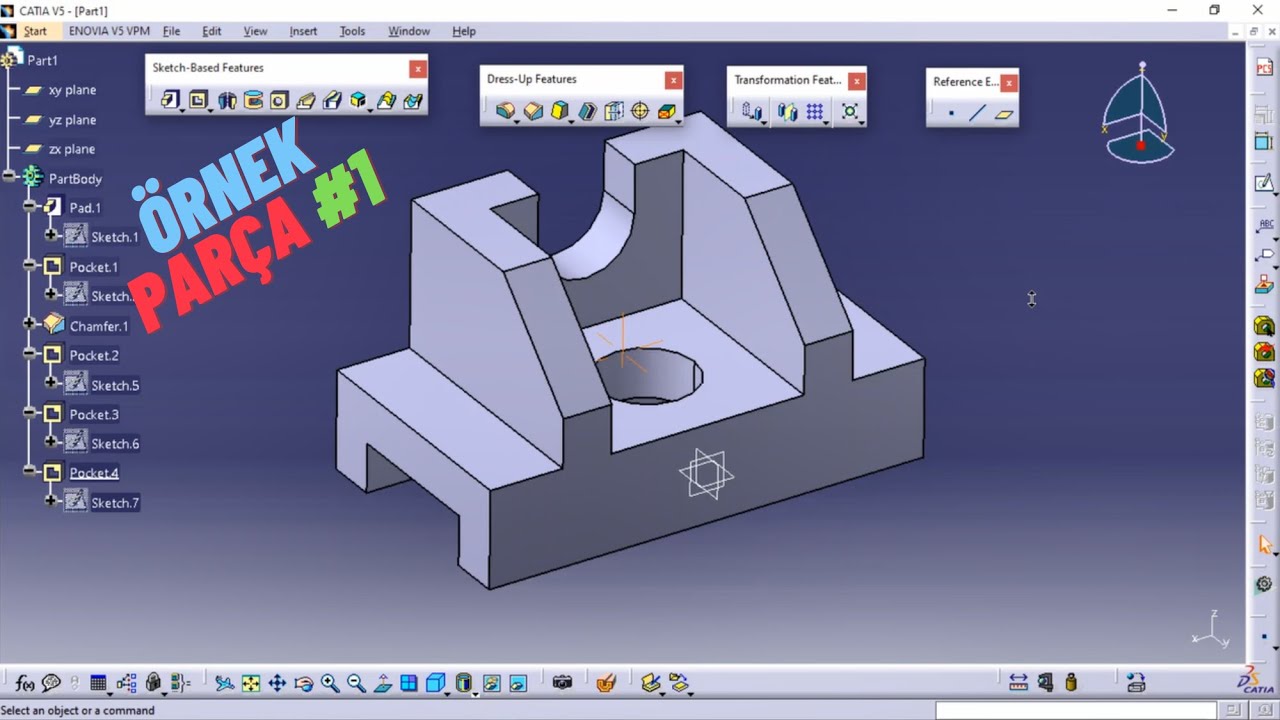
Task: Click the Capture camera icon
Action: click(x=562, y=682)
